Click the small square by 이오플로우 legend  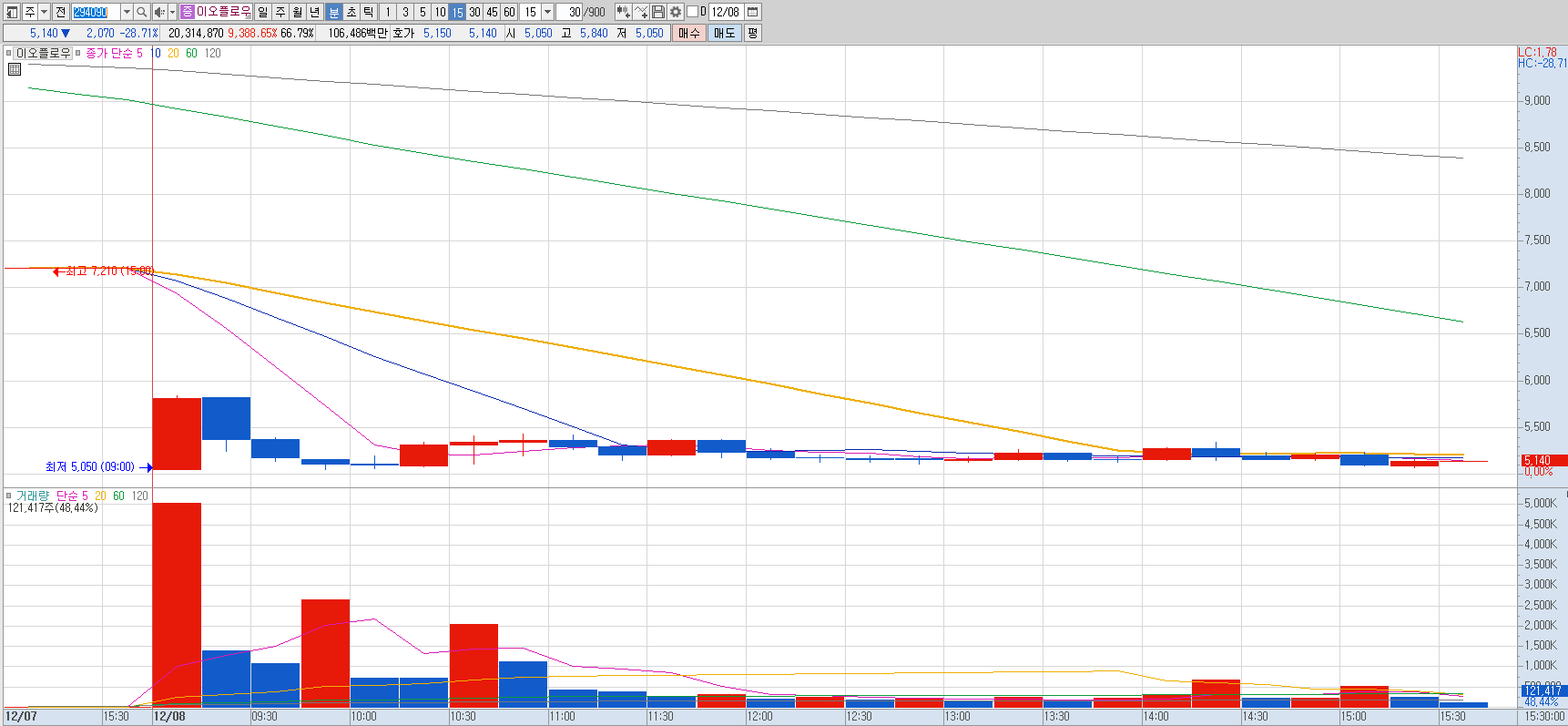pos(9,53)
